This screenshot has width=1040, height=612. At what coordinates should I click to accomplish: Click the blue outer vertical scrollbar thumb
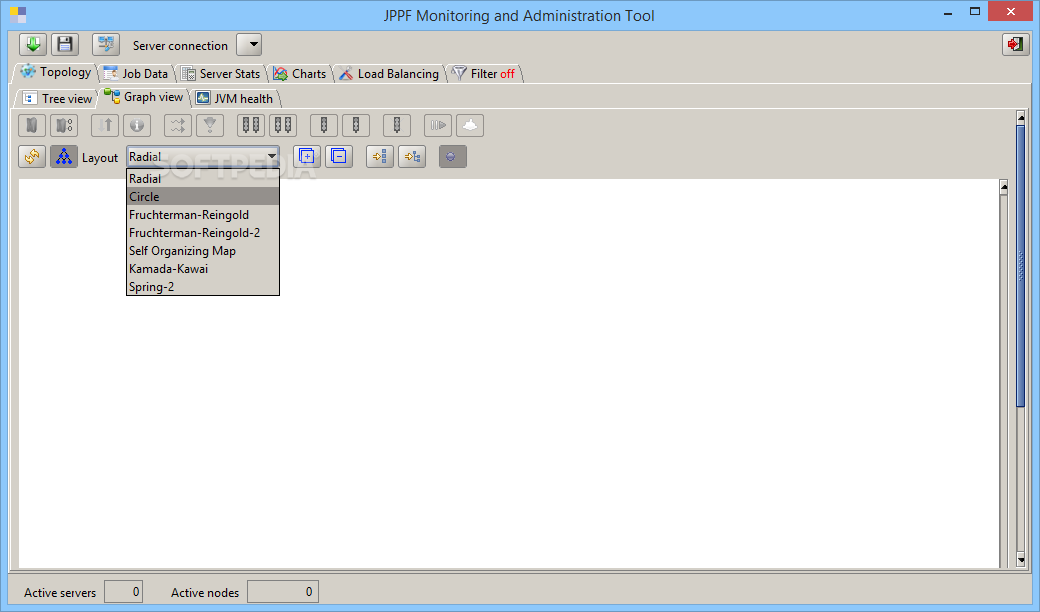click(x=1021, y=265)
